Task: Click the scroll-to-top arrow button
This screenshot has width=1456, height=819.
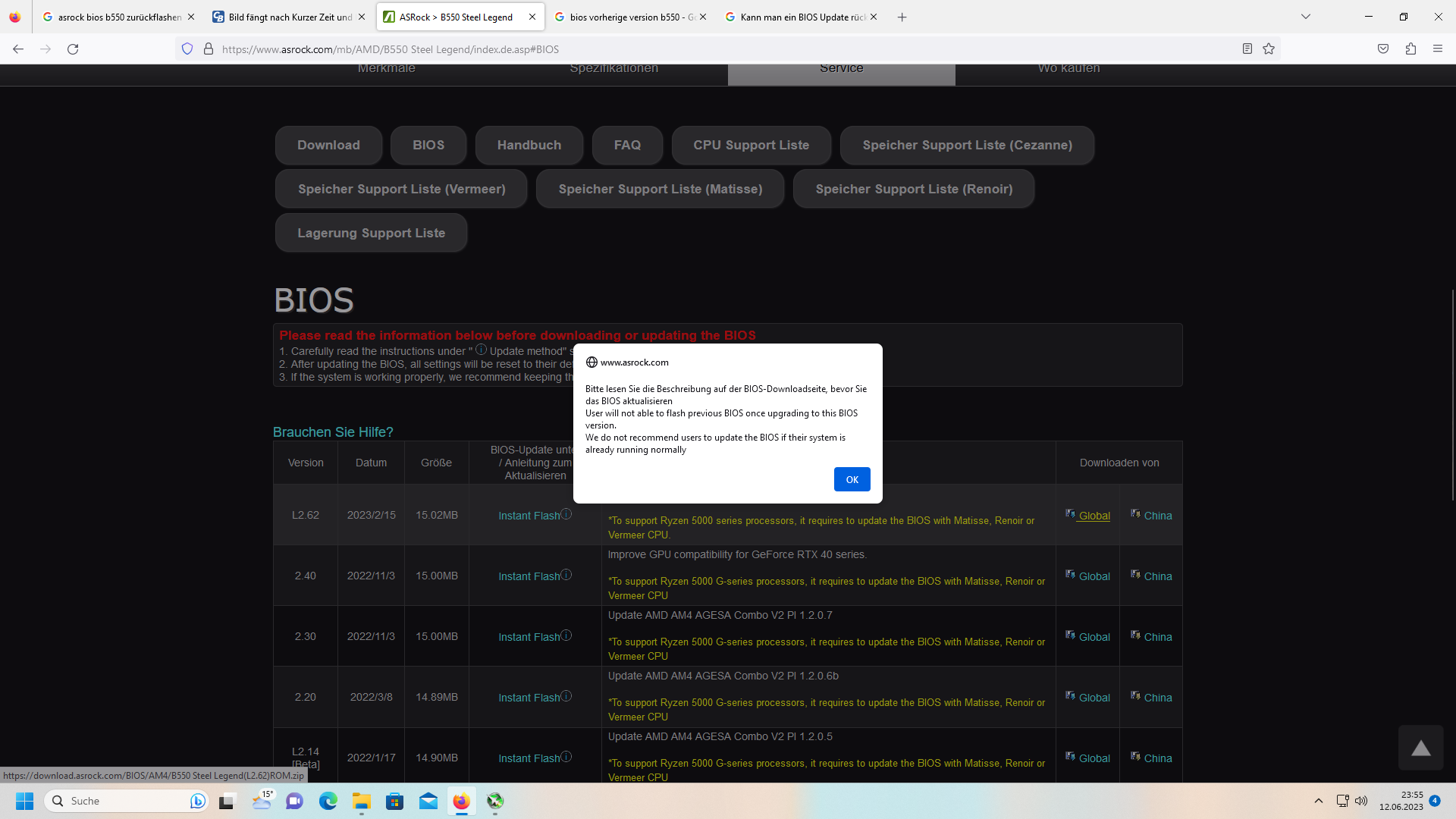Action: pos(1420,748)
